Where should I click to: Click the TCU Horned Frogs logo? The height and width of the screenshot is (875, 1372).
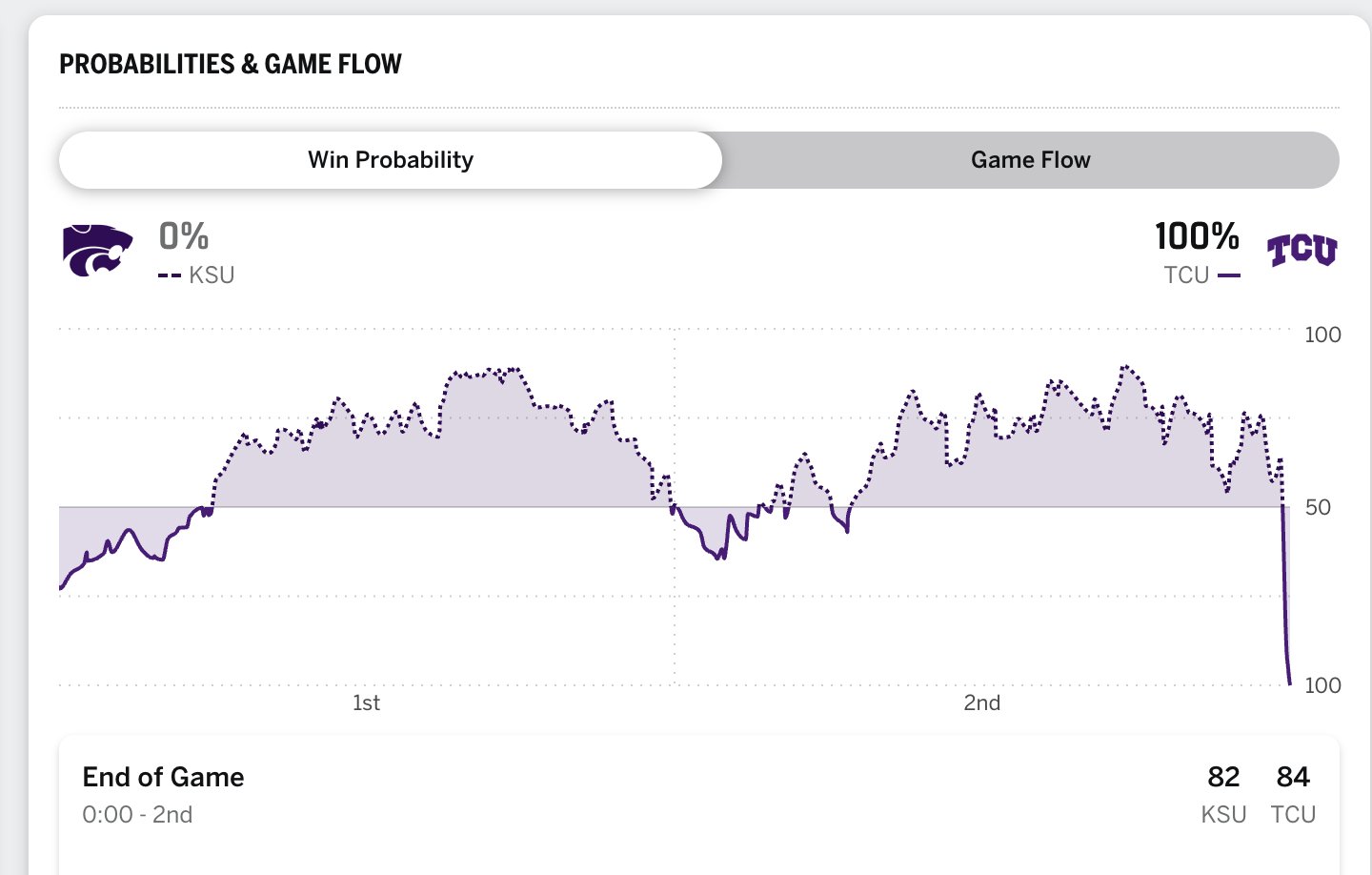pos(1301,250)
